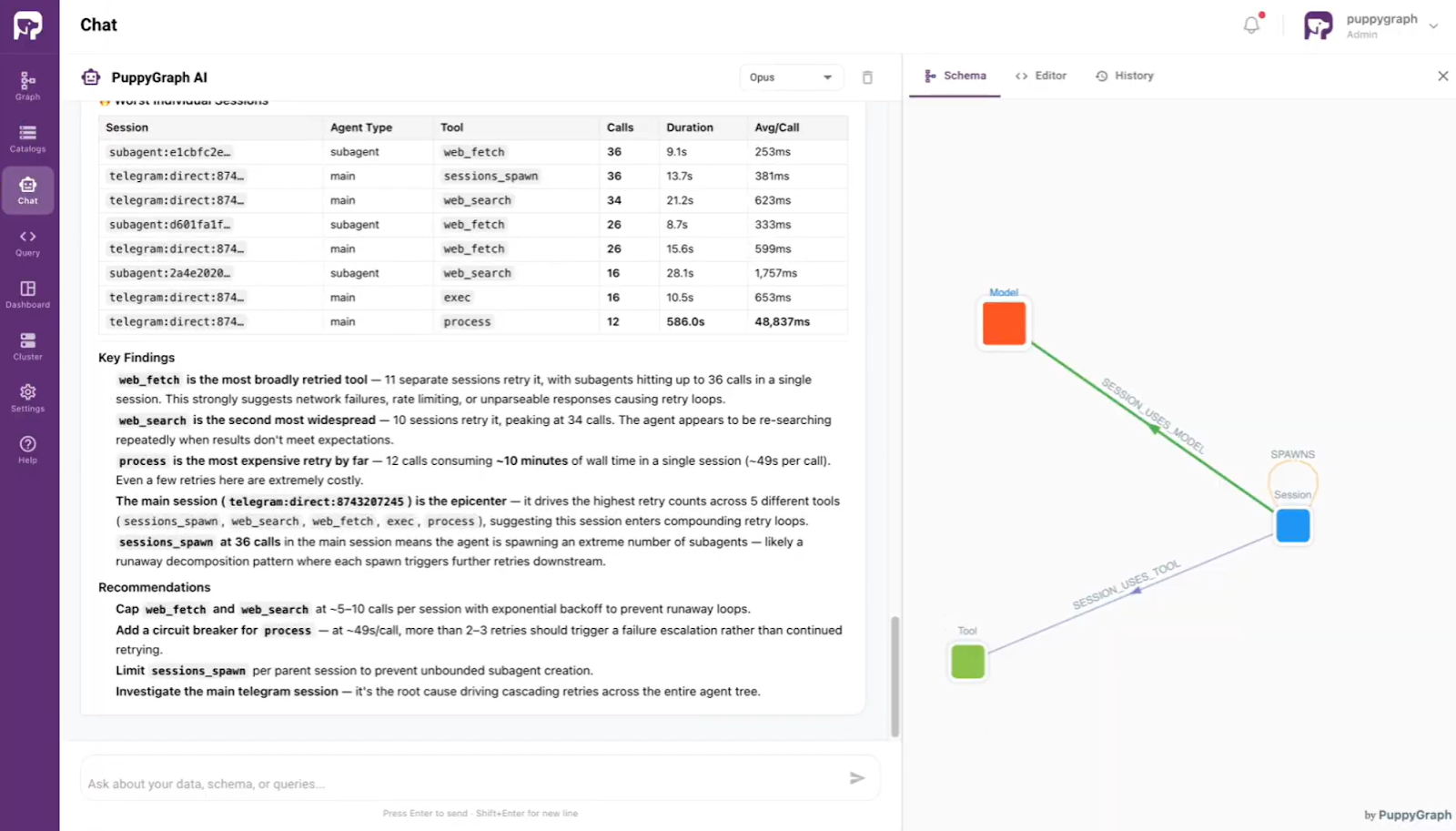Switch to the Schema tab
This screenshot has width=1456, height=831.
click(x=955, y=76)
